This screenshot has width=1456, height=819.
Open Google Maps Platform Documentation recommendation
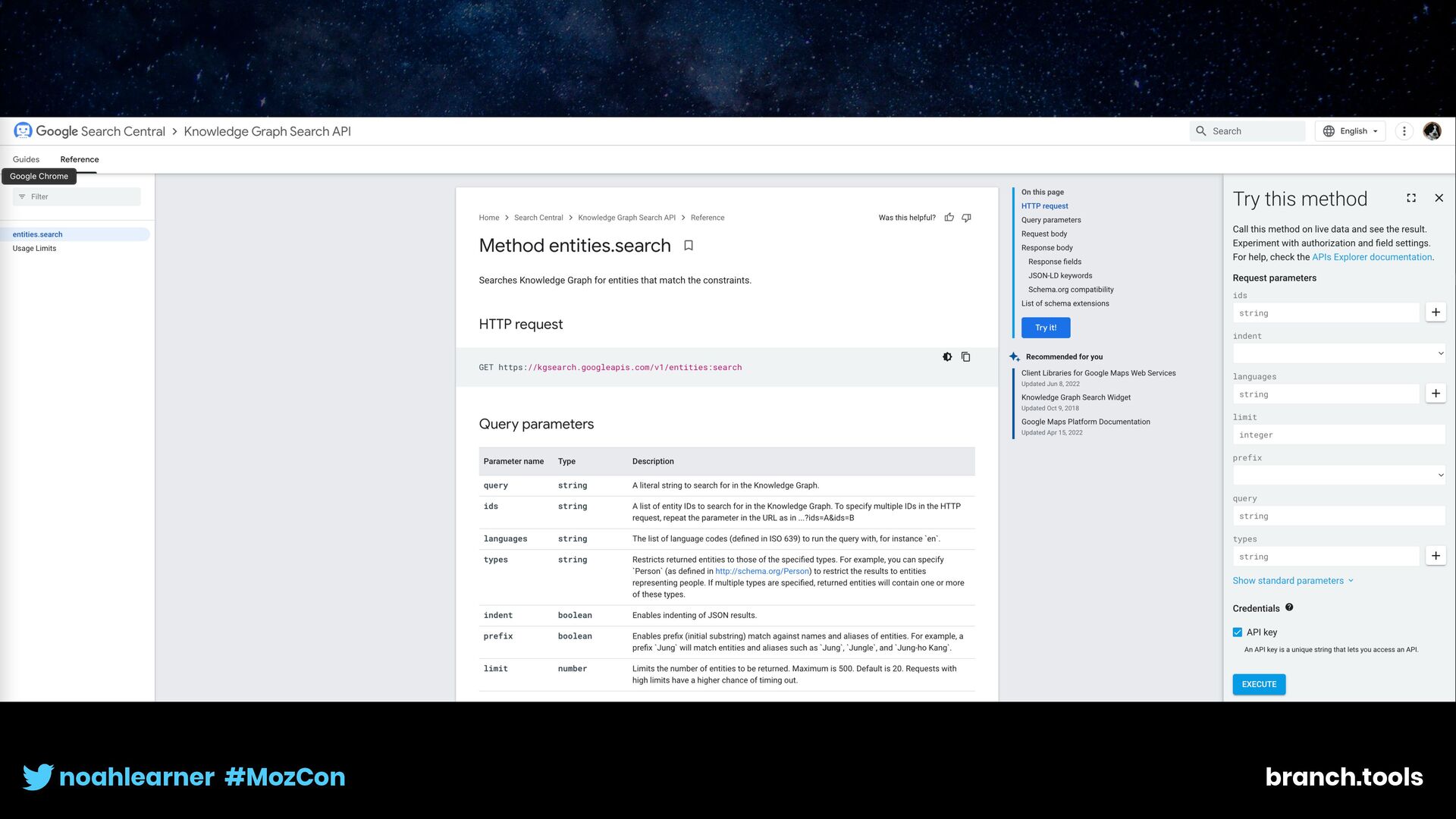point(1085,422)
